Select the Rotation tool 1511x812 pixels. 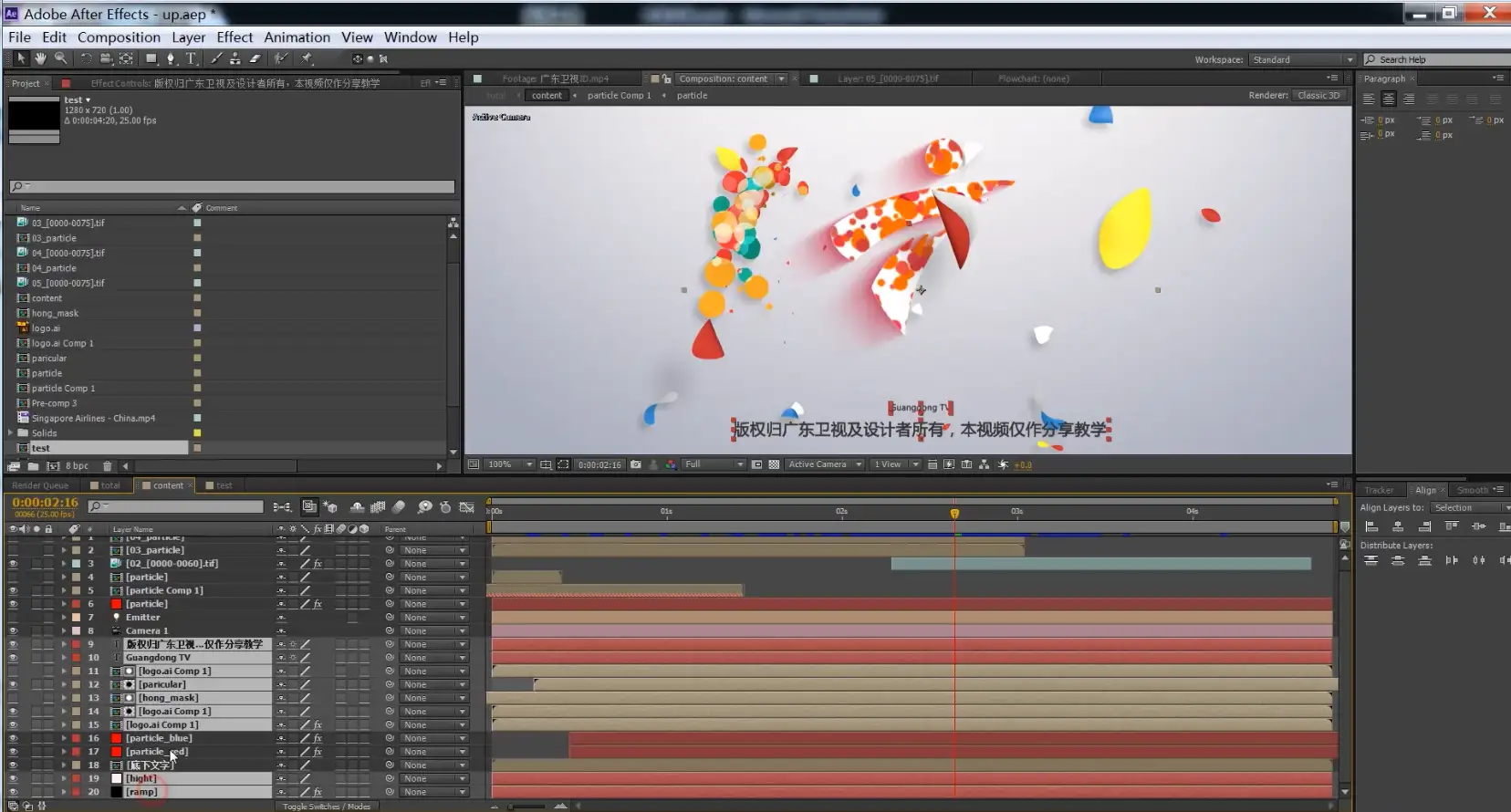86,58
